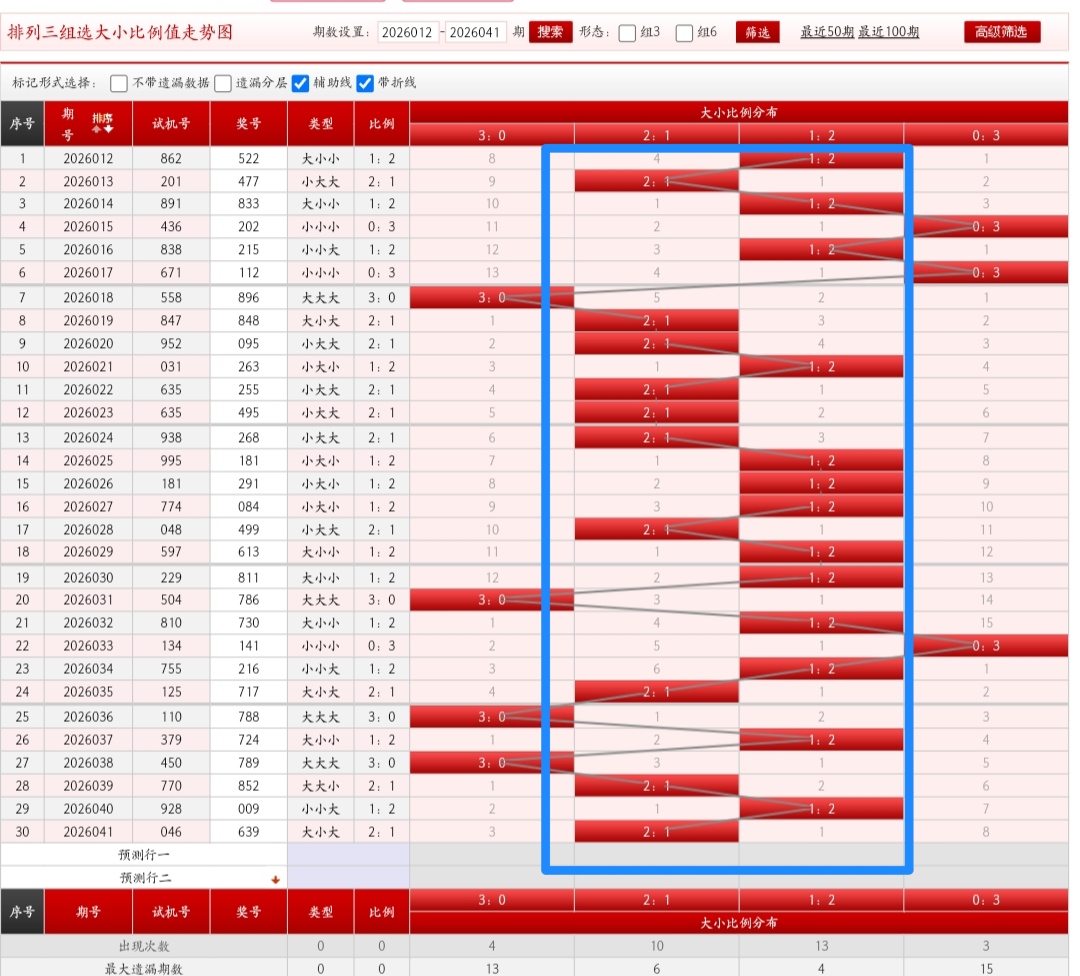Show the 最近100期 recent results
Screen dimensions: 1080x976
[x=889, y=32]
